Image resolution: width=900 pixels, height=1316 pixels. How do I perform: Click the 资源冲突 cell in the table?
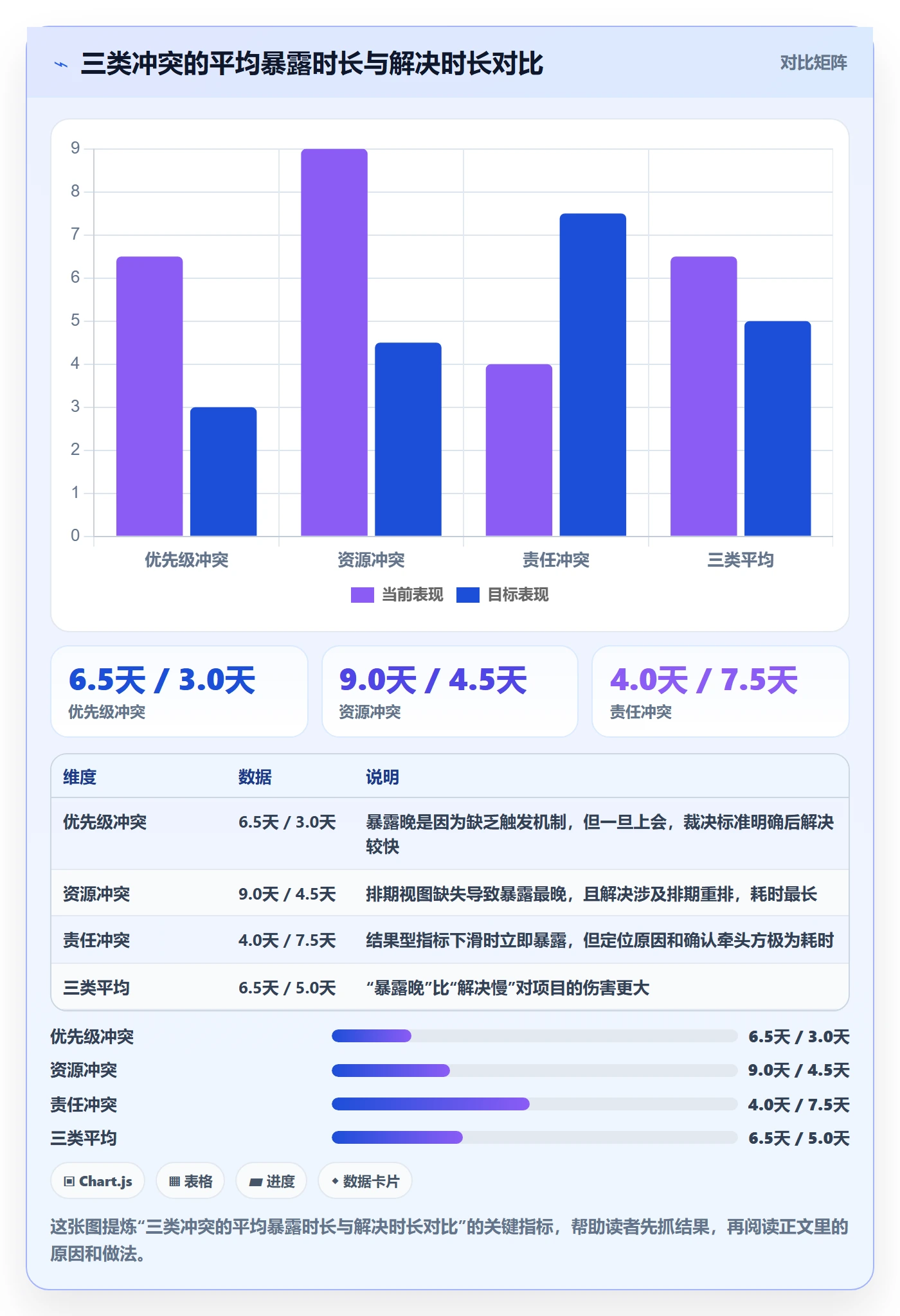click(96, 894)
